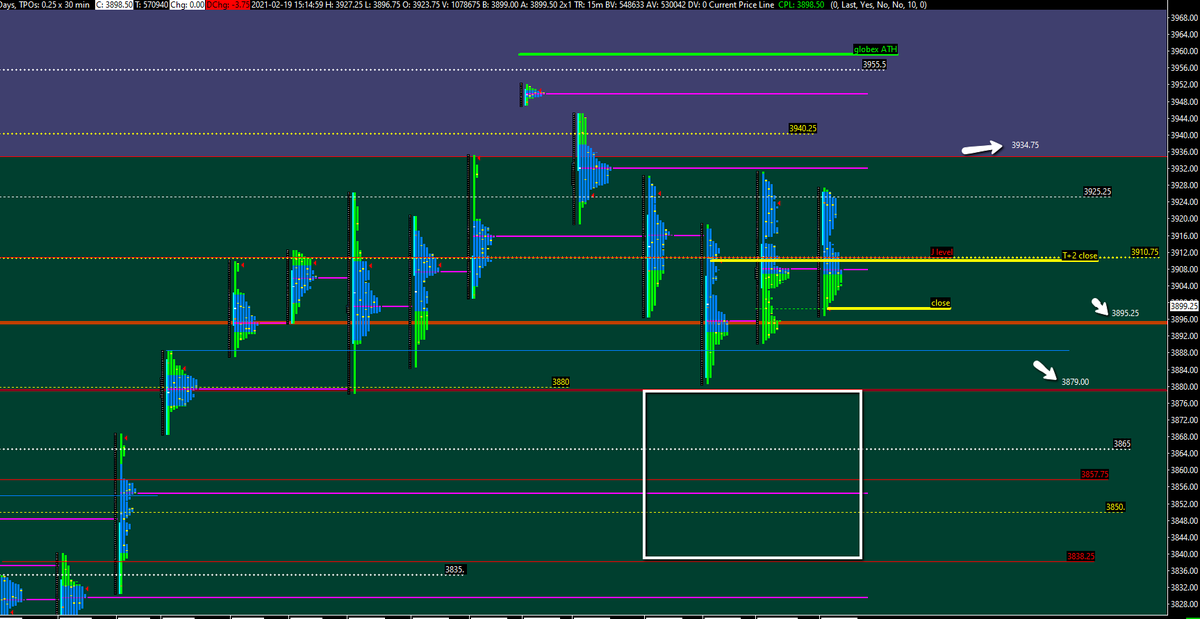The image size is (1200, 619).
Task: Click the '3895.25' price annotation
Action: (x=1126, y=313)
